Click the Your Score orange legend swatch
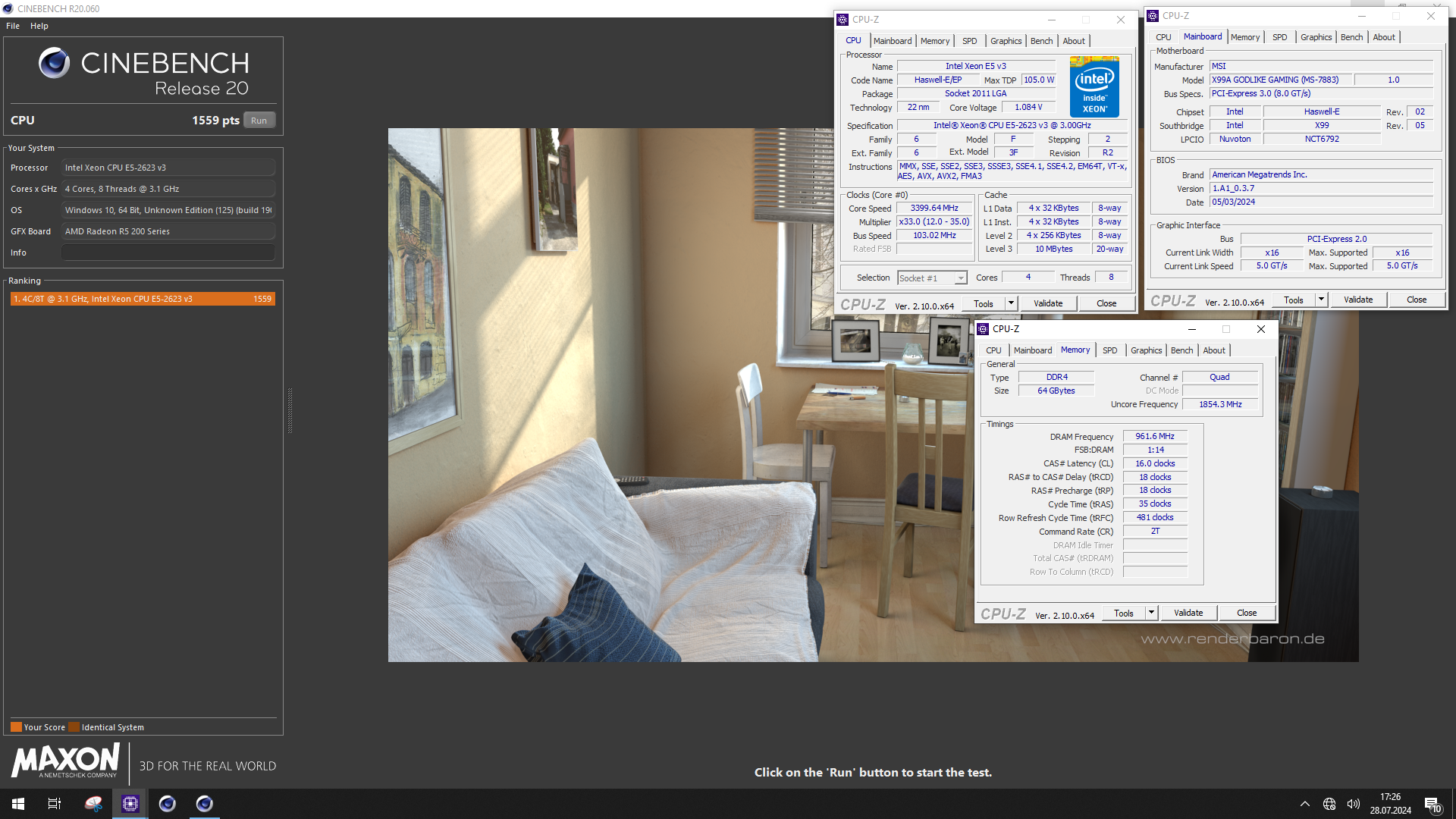Image resolution: width=1456 pixels, height=819 pixels. point(16,727)
